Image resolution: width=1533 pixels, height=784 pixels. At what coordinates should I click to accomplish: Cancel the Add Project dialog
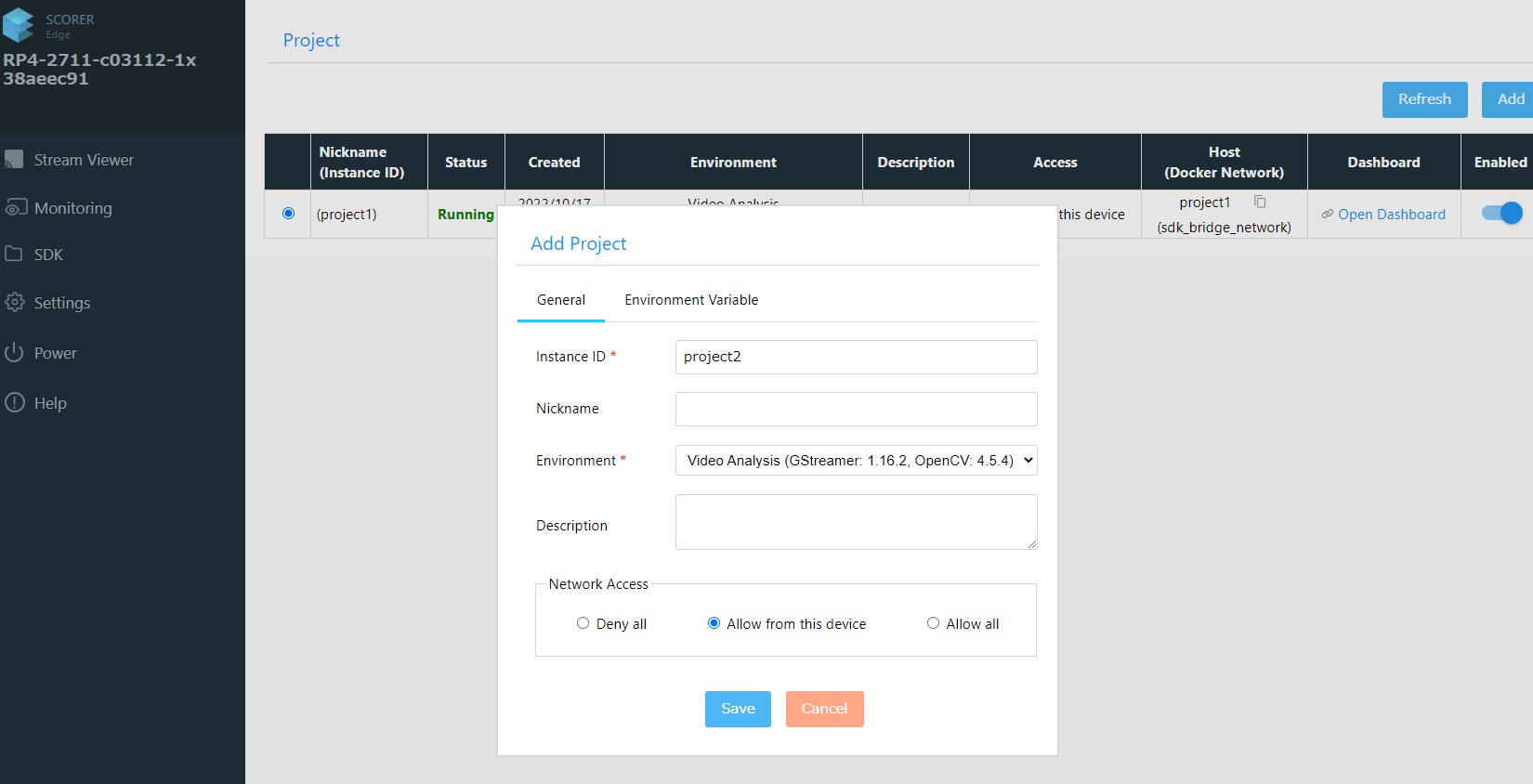(824, 709)
